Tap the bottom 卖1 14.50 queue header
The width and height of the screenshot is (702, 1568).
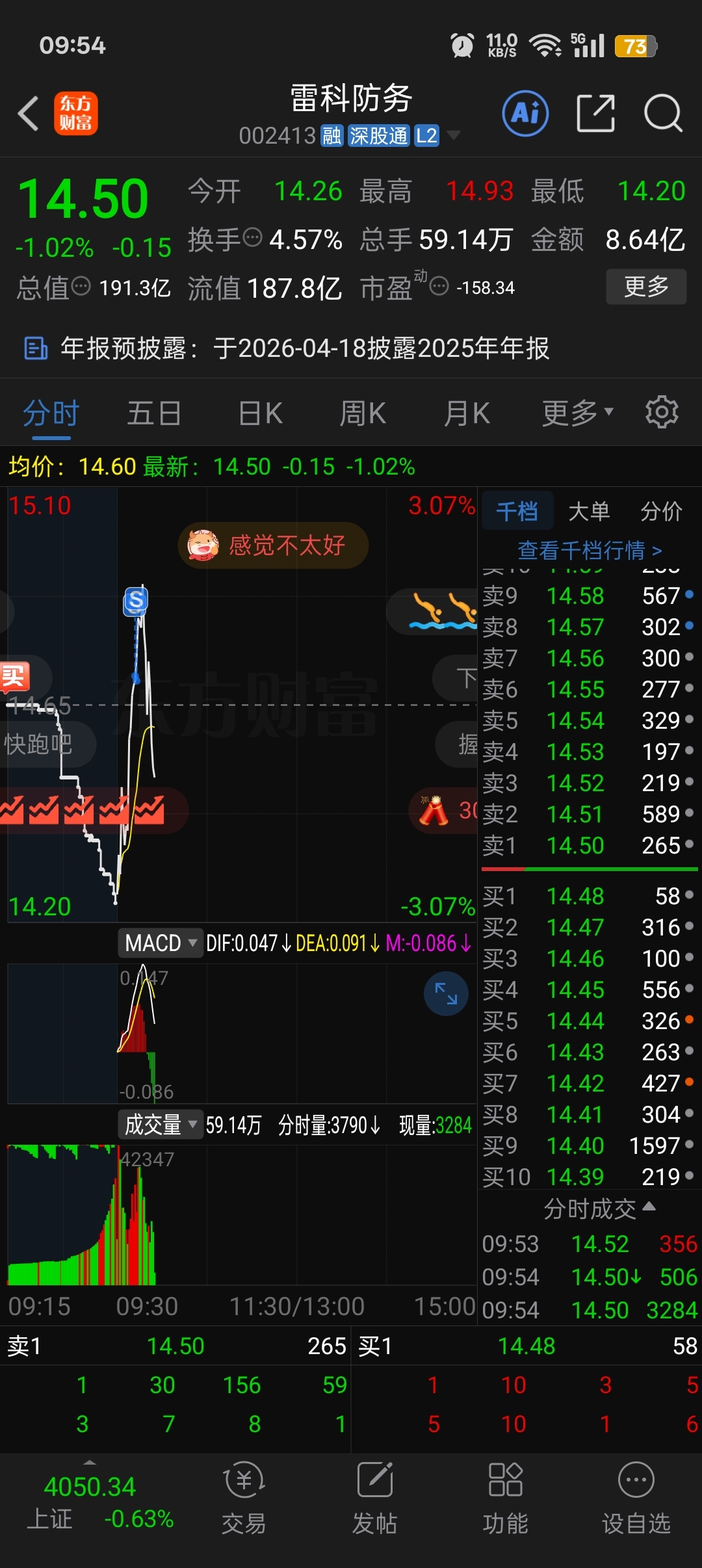point(175,1346)
